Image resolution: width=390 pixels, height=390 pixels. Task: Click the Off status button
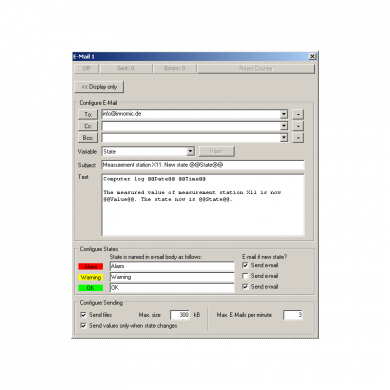pos(86,69)
